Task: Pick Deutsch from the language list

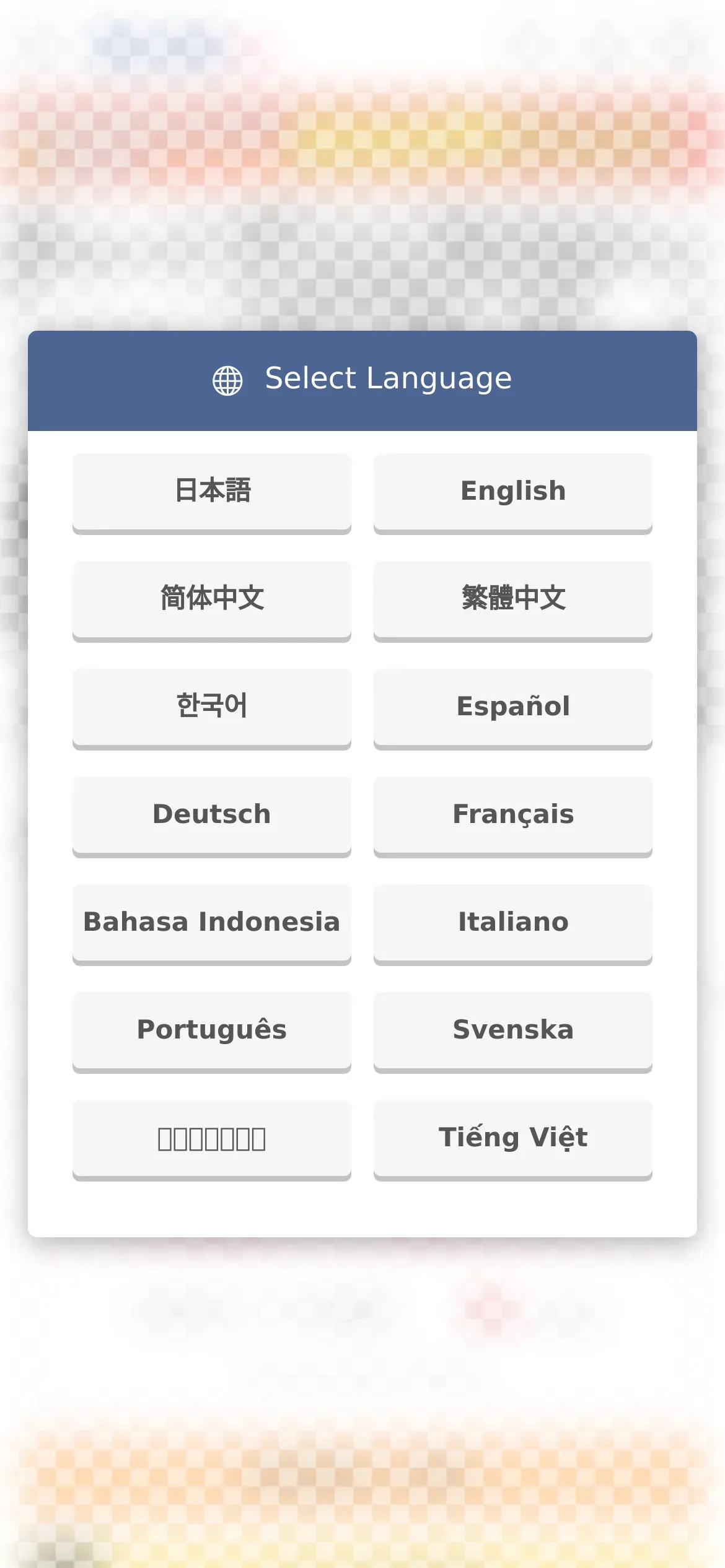Action: point(212,817)
